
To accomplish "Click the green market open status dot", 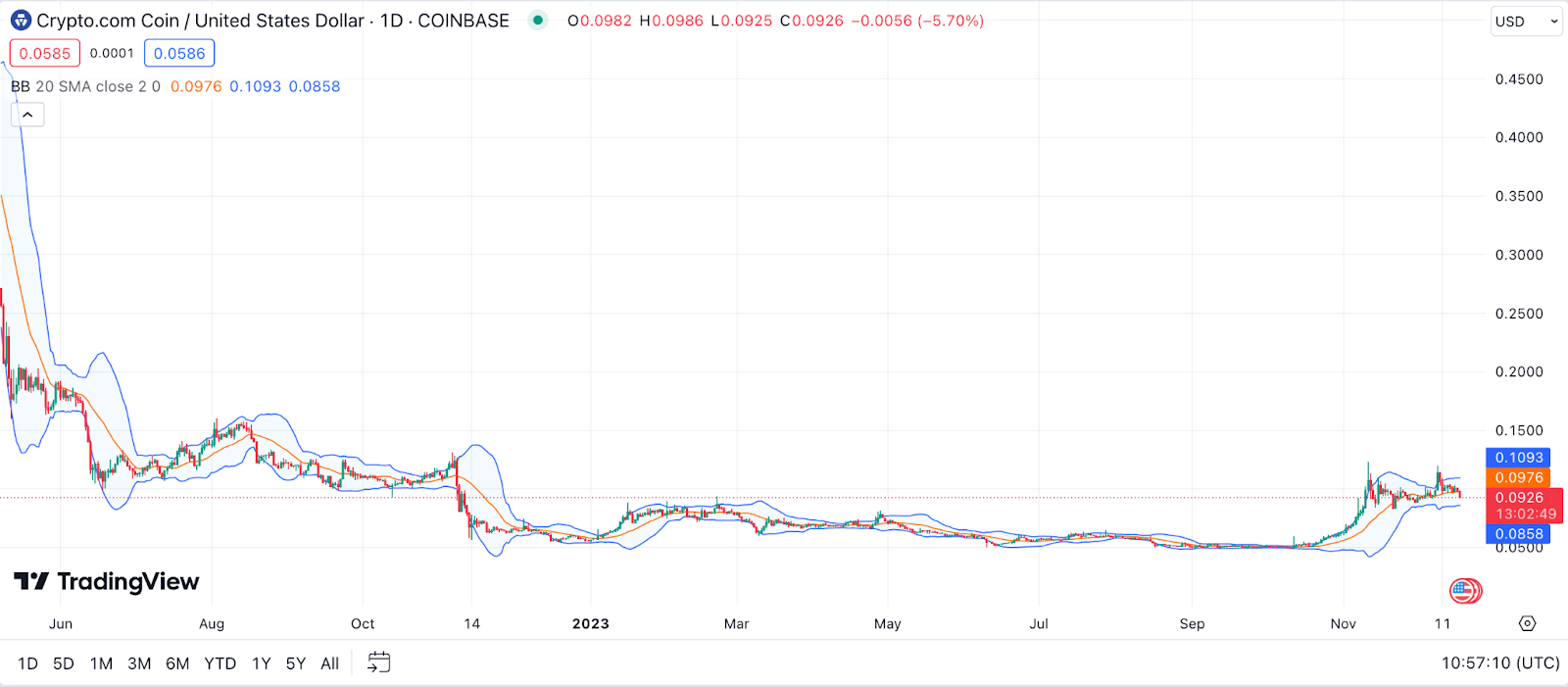I will click(538, 20).
